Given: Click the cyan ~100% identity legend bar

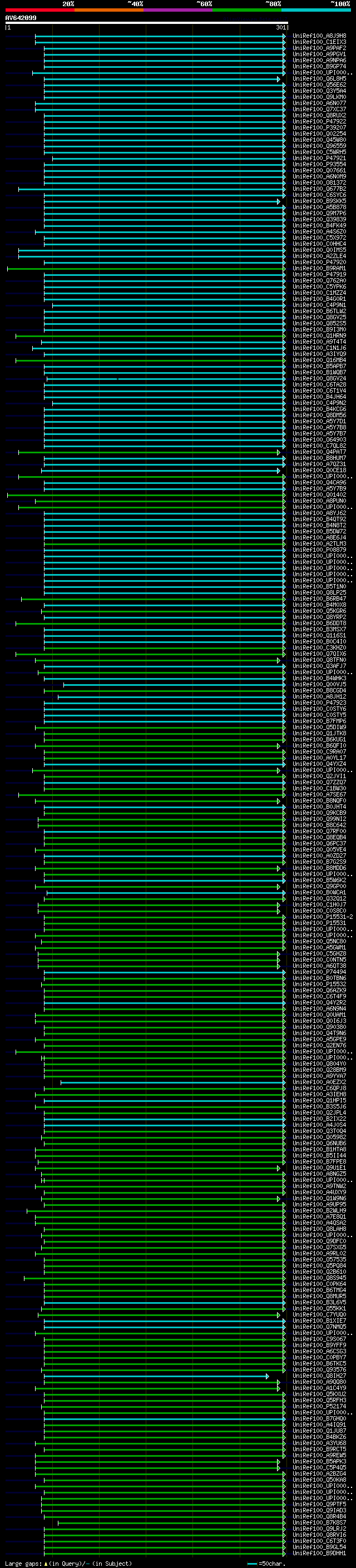Looking at the screenshot, I should pyautogui.click(x=316, y=11).
